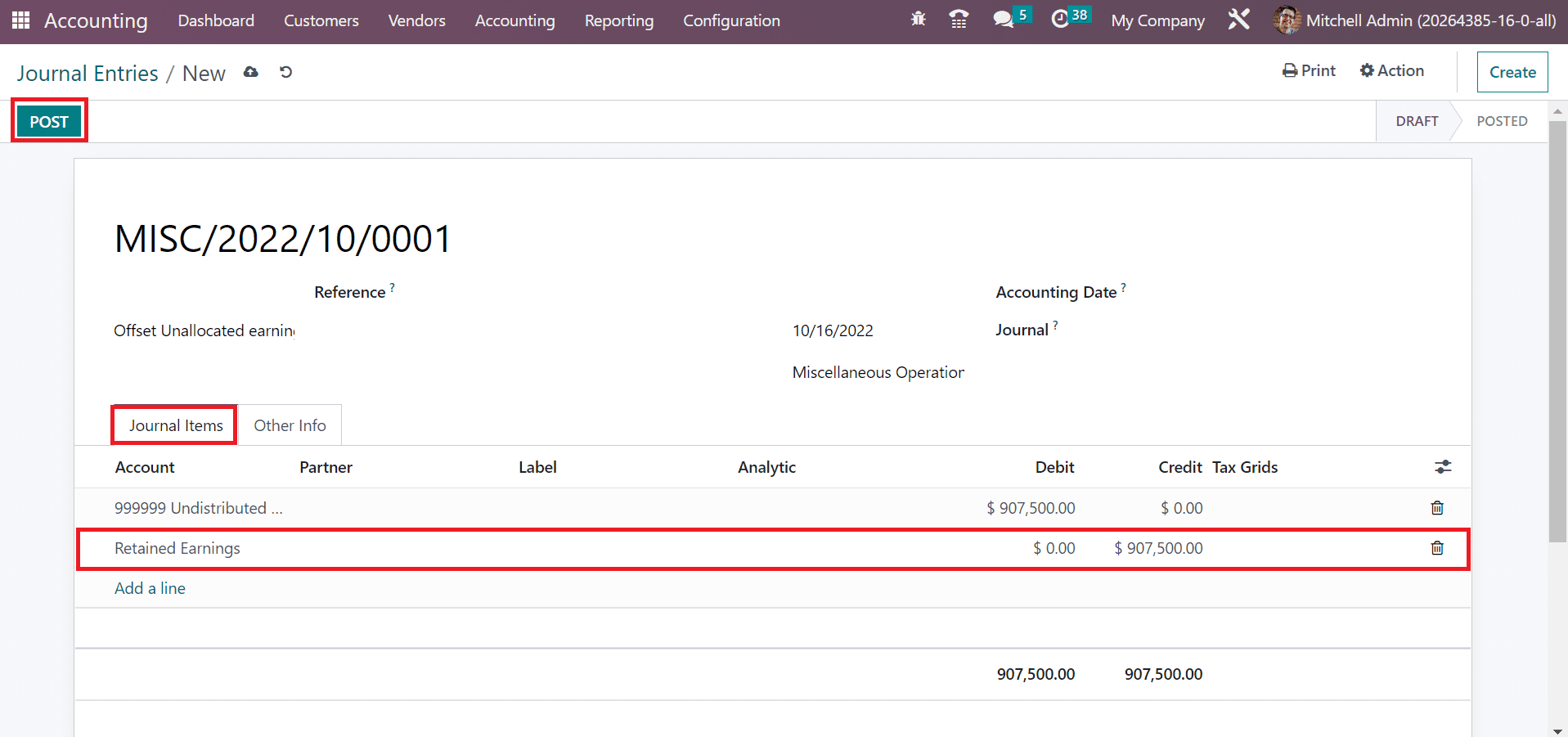The image size is (1568, 737).
Task: Open the apps grid menu icon
Action: pyautogui.click(x=21, y=20)
